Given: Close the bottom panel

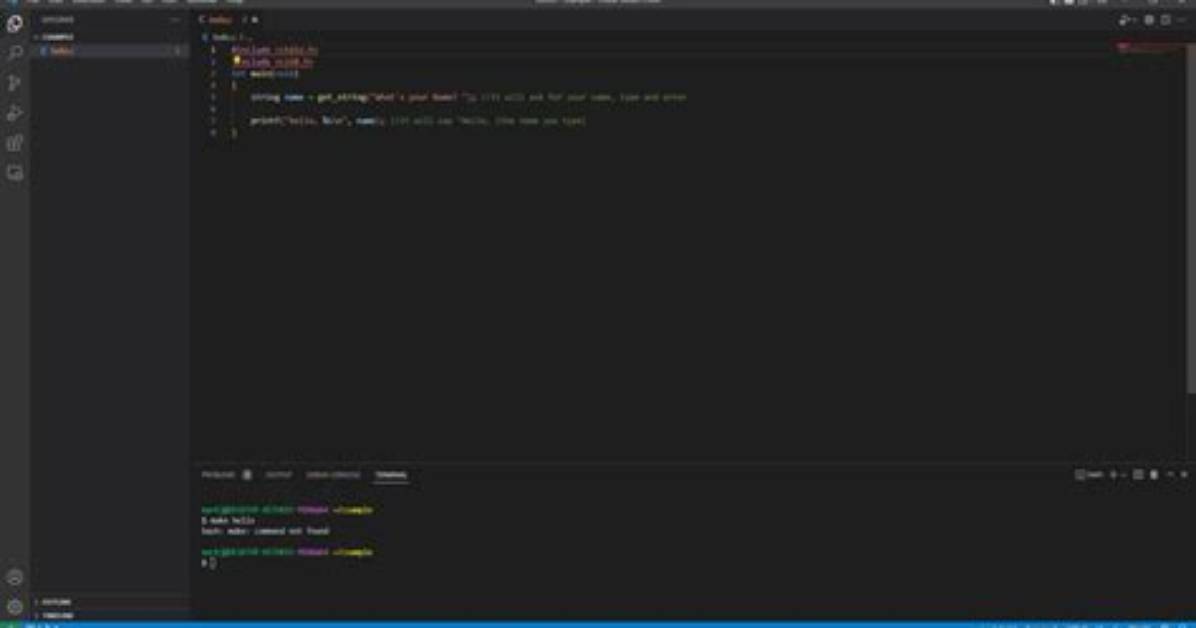Looking at the screenshot, I should point(1185,475).
